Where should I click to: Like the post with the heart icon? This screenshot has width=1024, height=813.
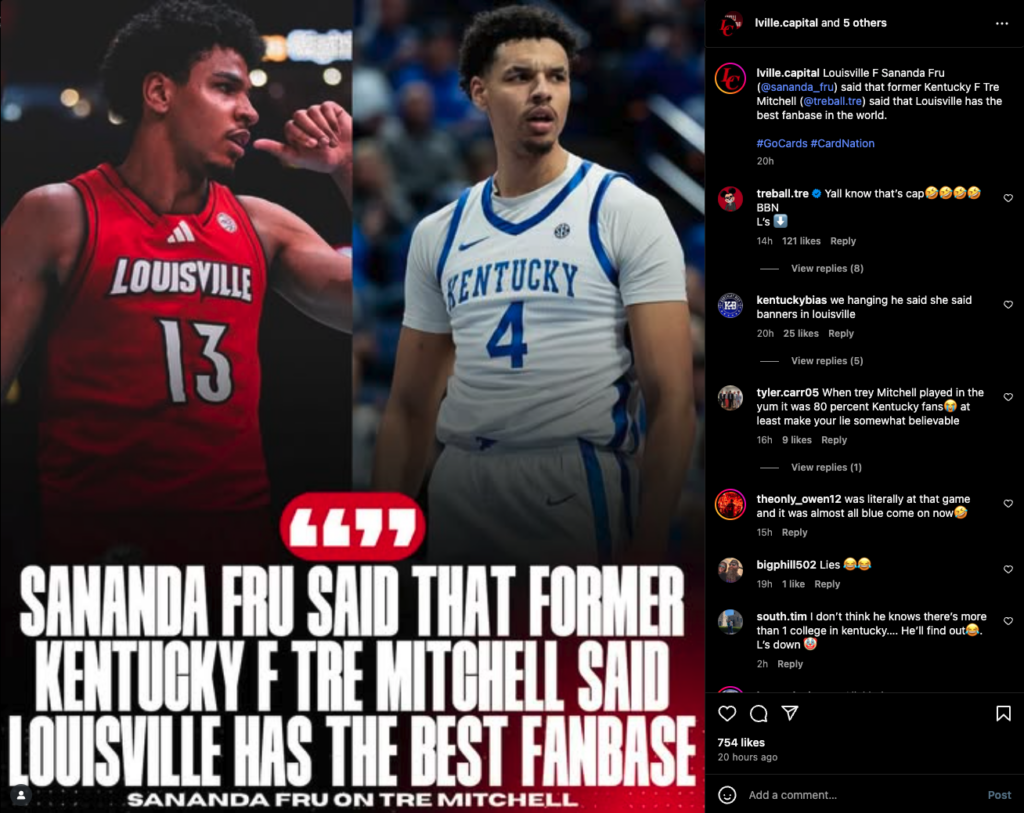tap(727, 713)
